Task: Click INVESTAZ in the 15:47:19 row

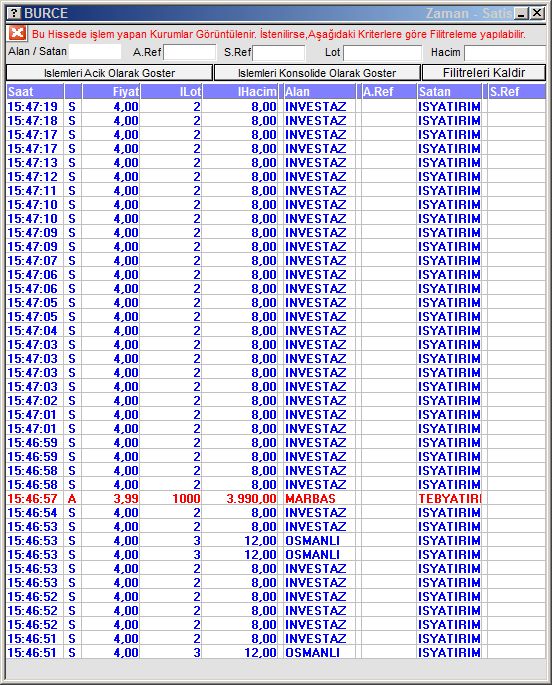Action: 315,107
